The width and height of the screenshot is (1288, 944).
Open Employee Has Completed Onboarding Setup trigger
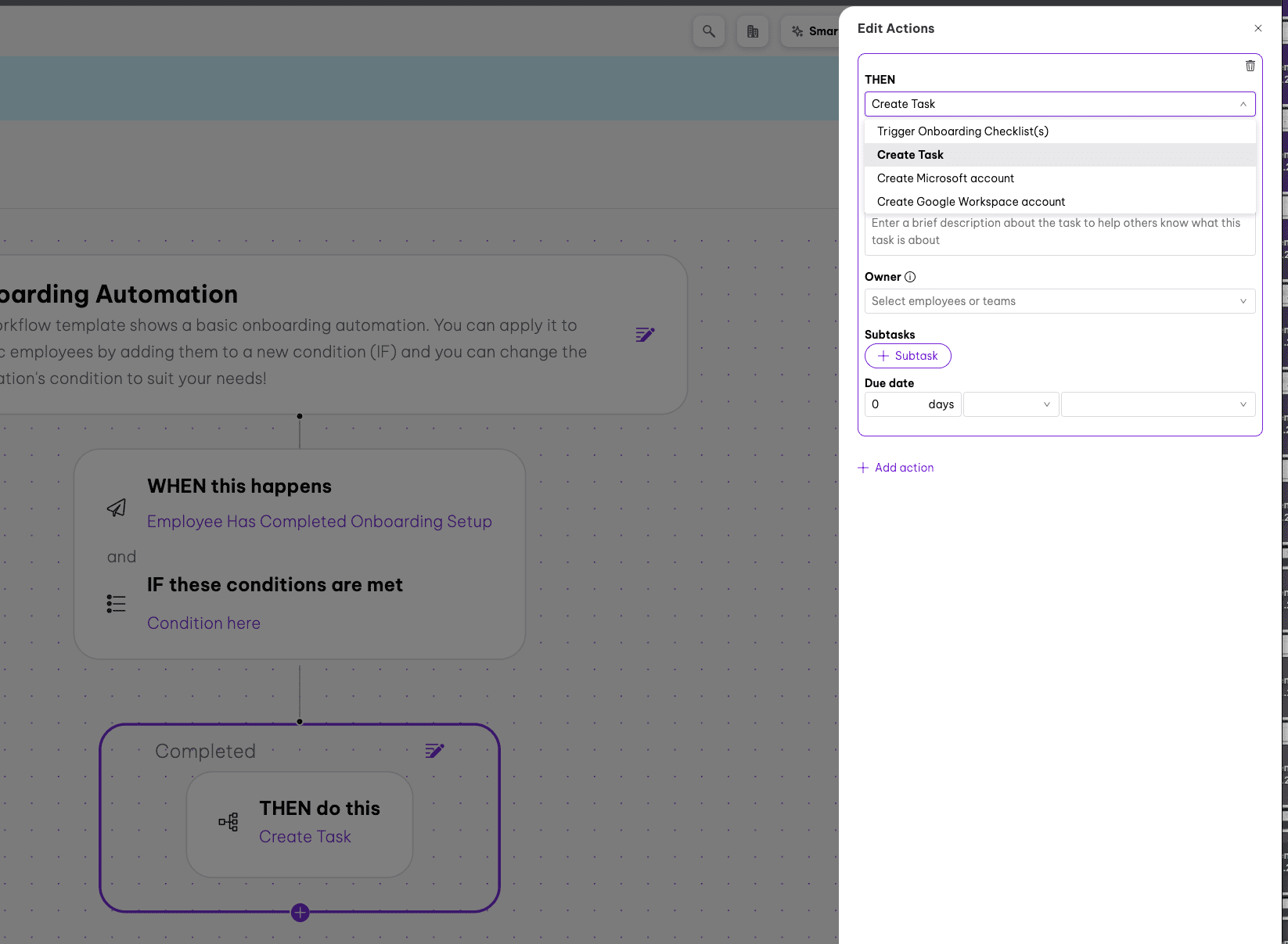tap(319, 522)
